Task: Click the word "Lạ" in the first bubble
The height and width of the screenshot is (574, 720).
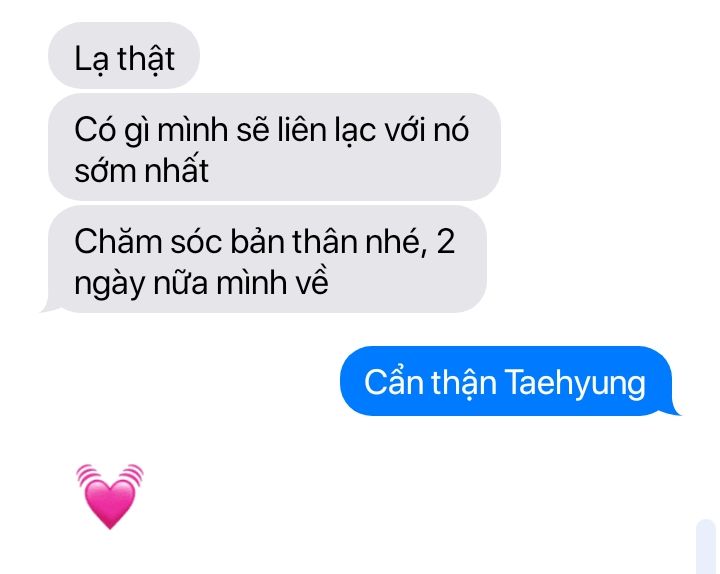Action: [91, 59]
